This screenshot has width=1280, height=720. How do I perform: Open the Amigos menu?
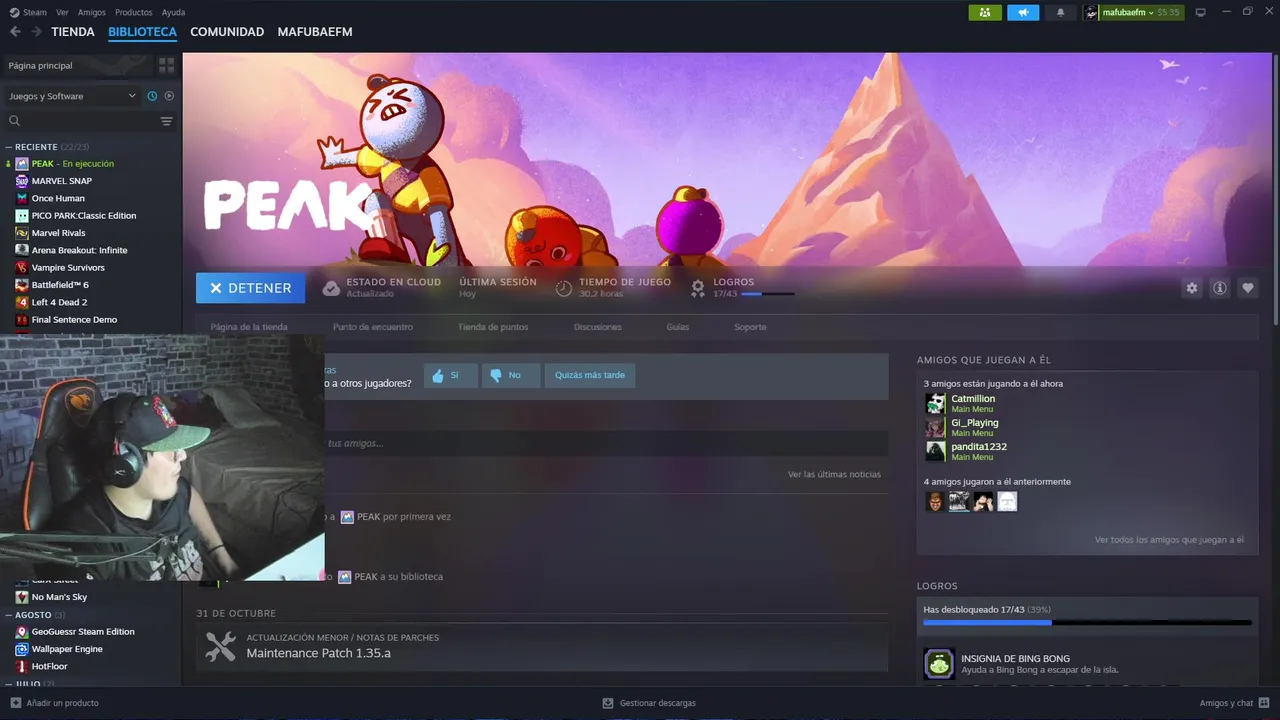pos(92,12)
